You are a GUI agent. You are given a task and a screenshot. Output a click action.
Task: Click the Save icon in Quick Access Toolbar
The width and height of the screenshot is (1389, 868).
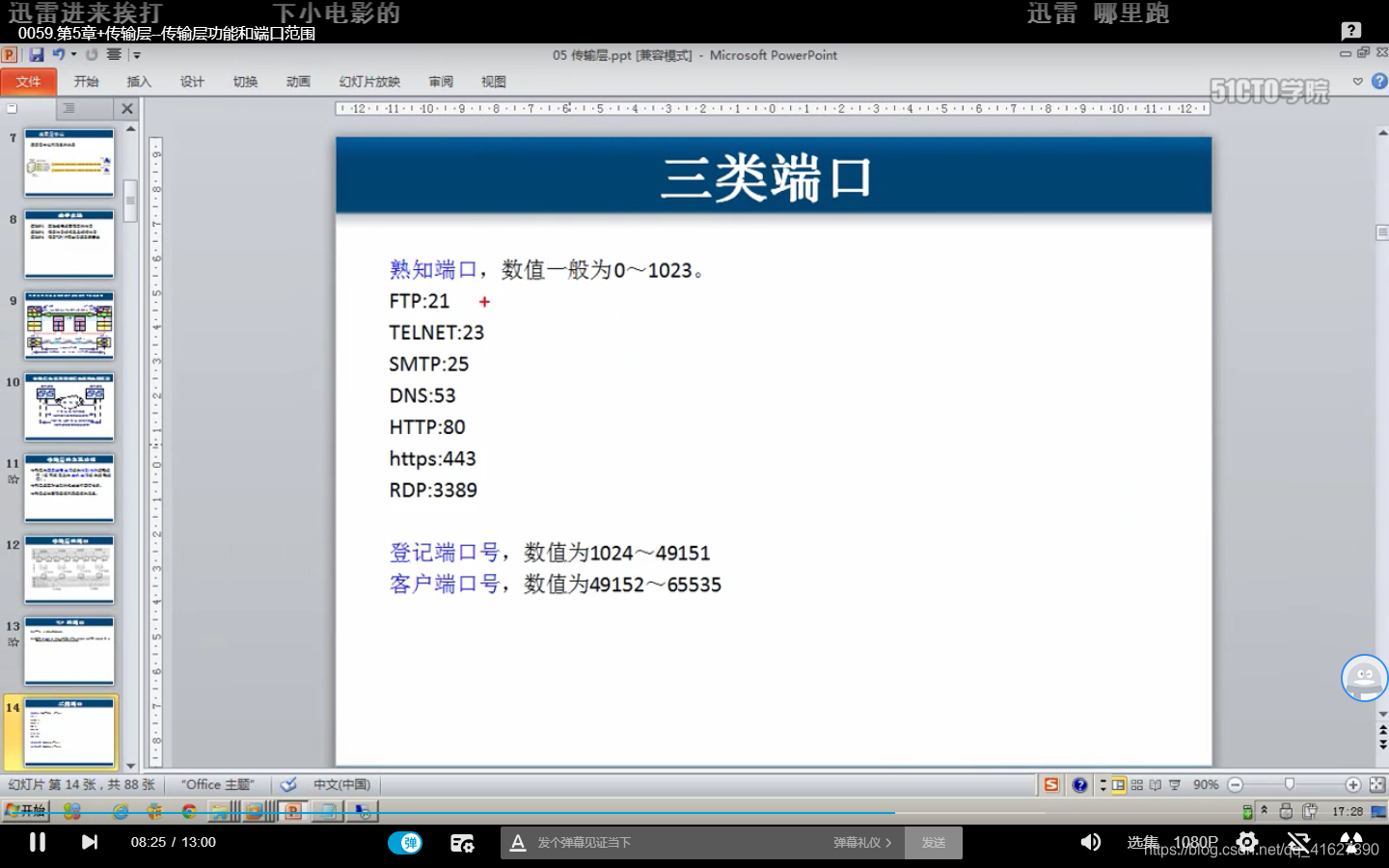37,55
